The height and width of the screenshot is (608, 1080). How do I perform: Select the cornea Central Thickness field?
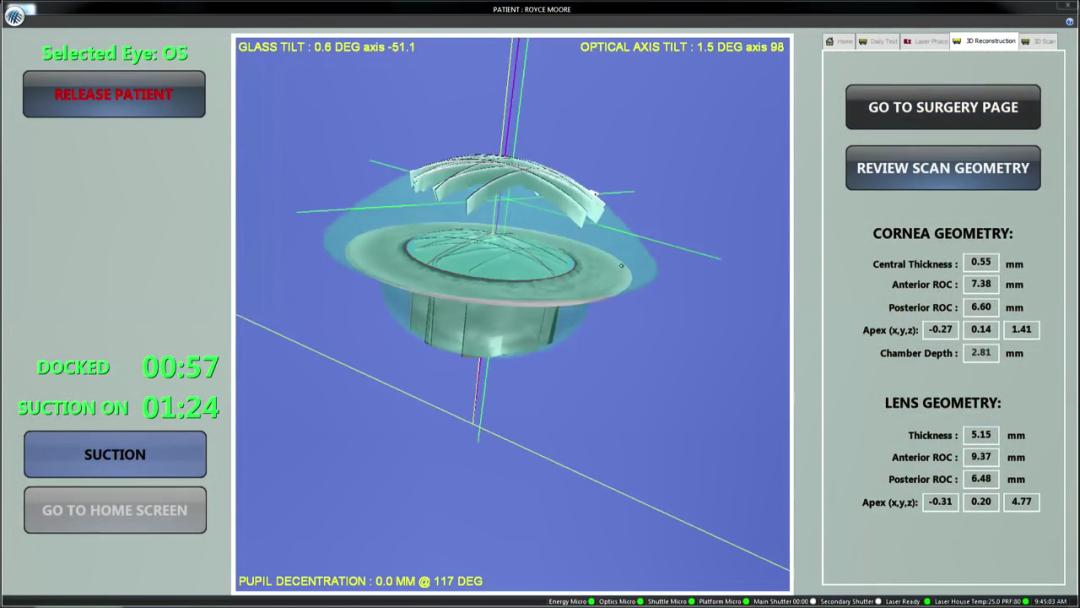tap(981, 263)
